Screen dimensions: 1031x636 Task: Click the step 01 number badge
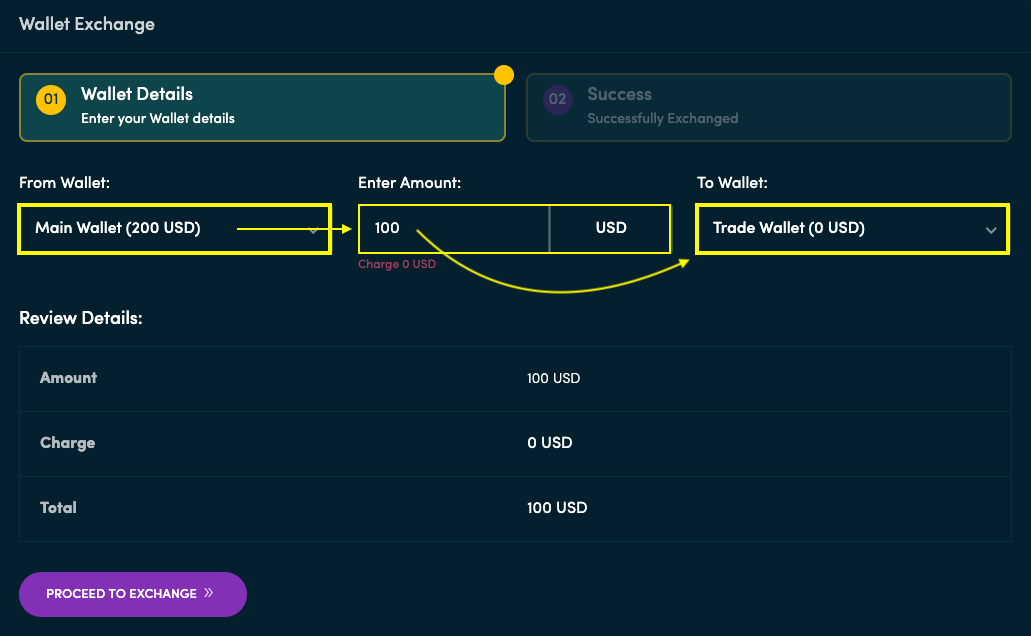(x=50, y=100)
